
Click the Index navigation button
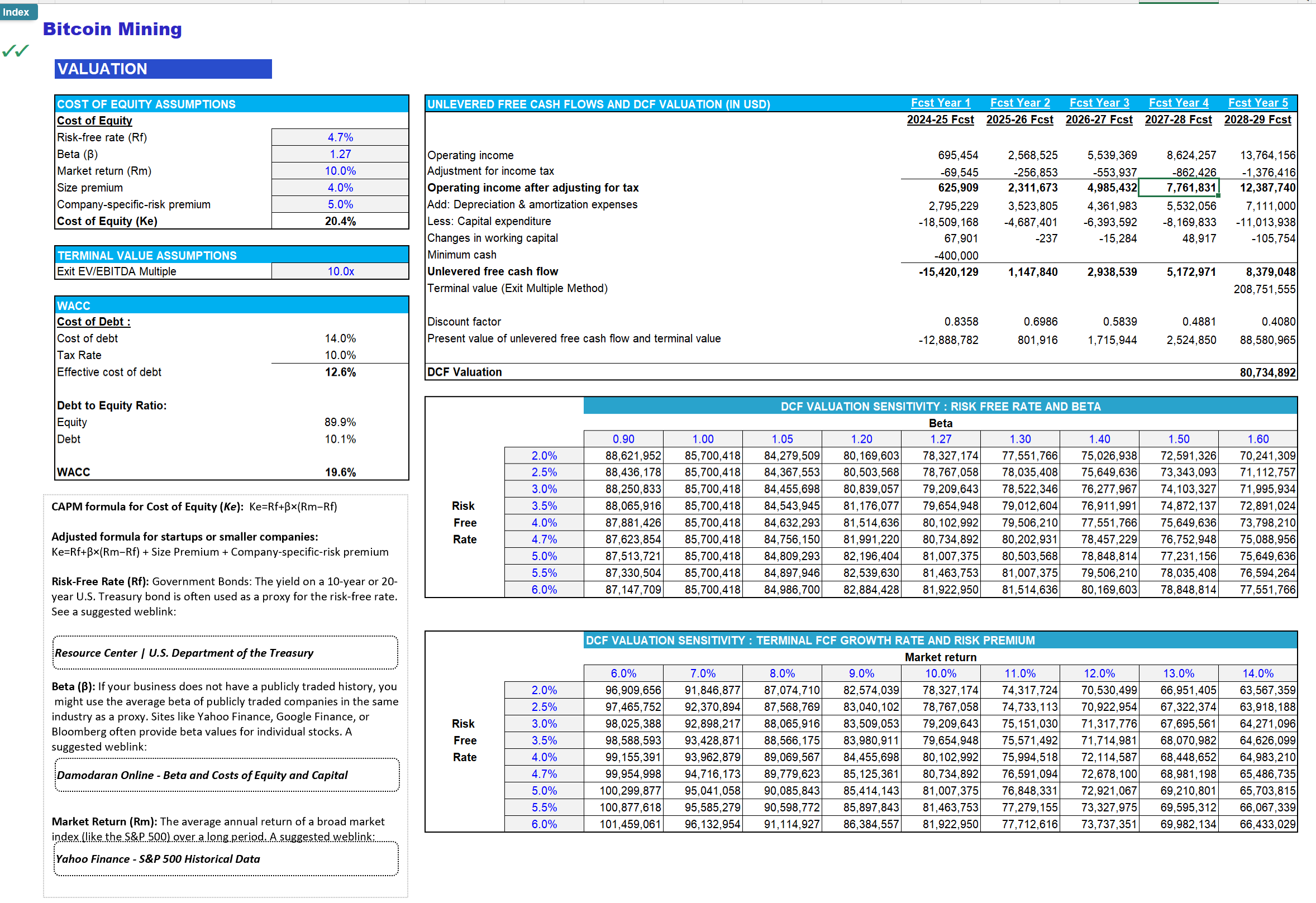17,12
